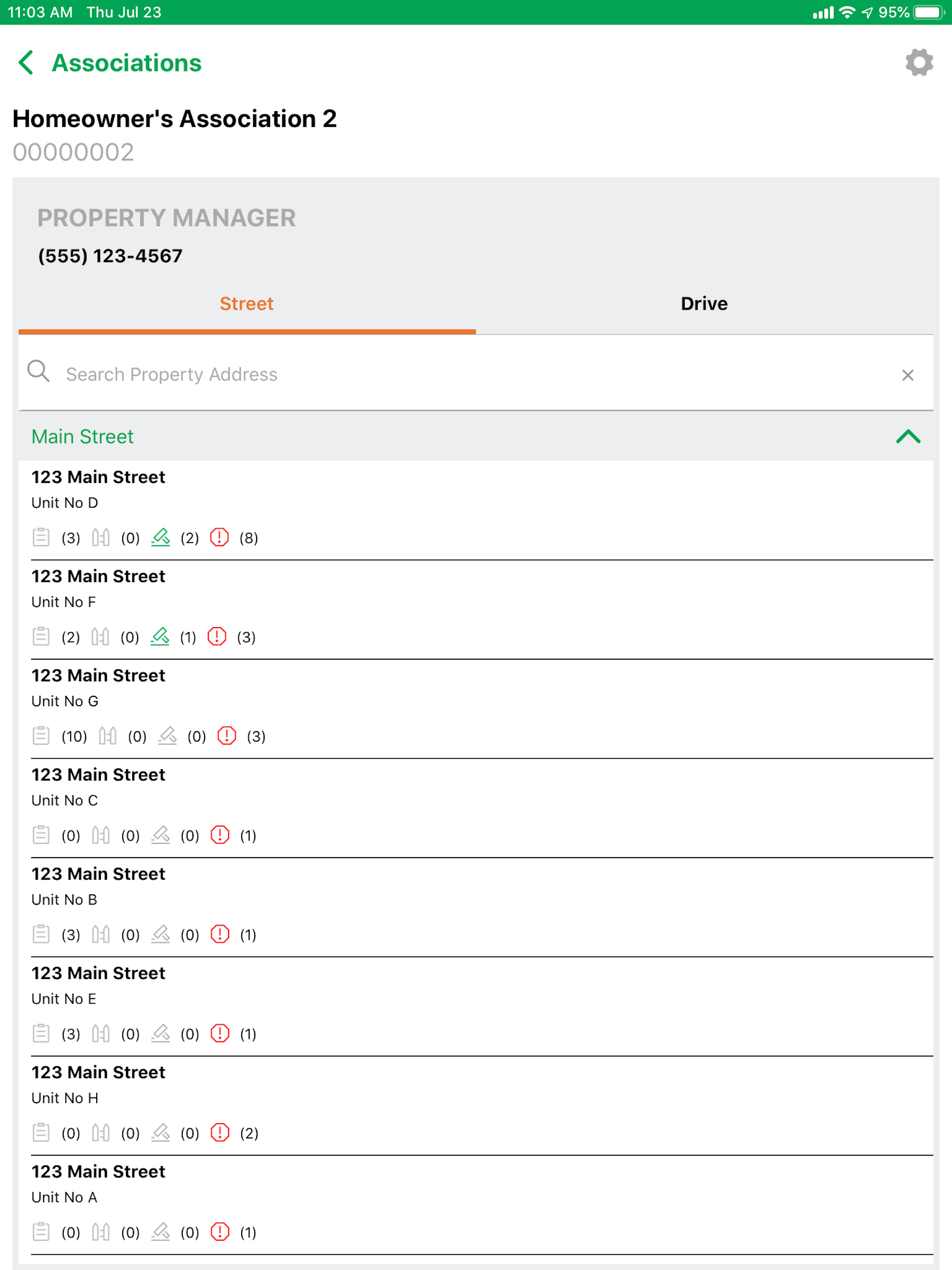The width and height of the screenshot is (952, 1270).
Task: Tap the (10) clipboard count for Unit G
Action: point(74,737)
